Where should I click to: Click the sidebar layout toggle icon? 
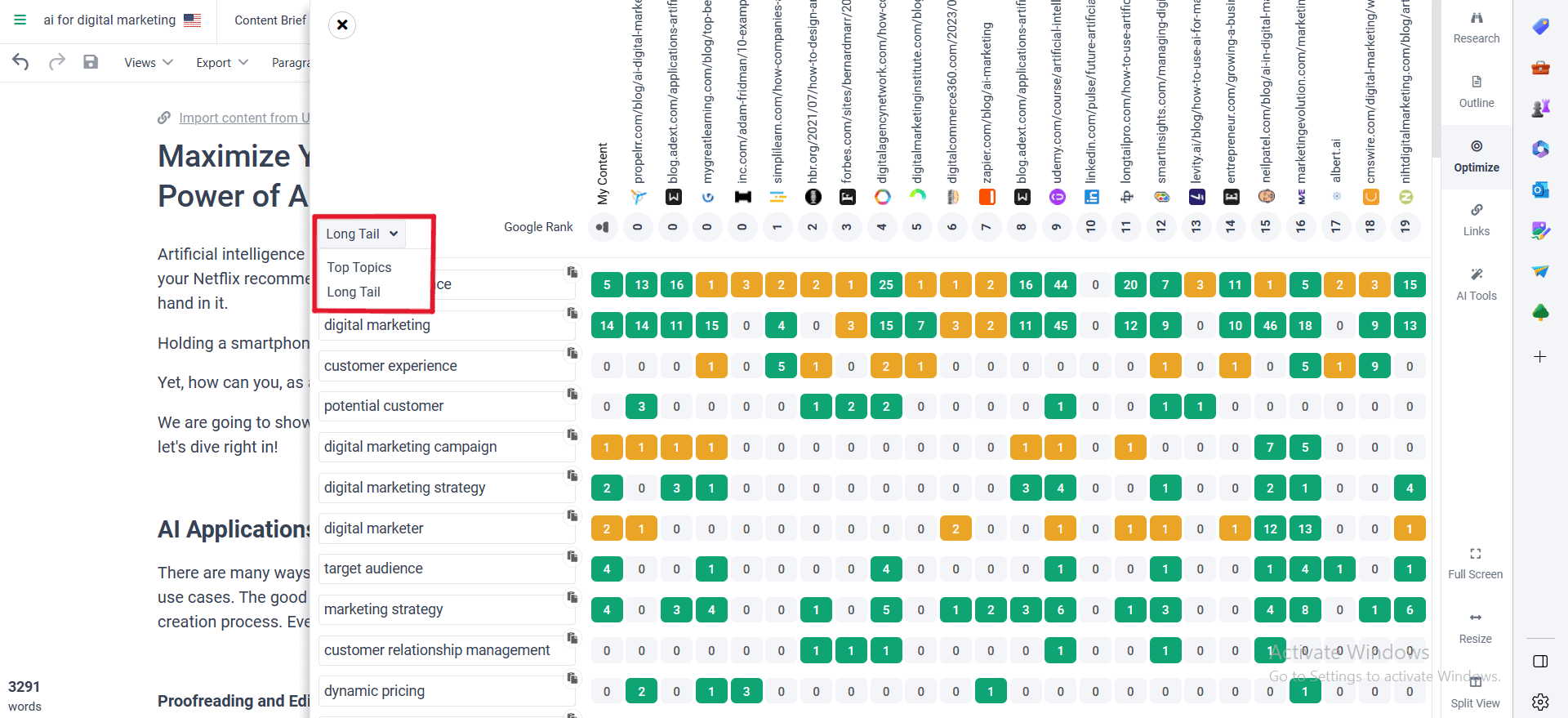[x=1540, y=662]
